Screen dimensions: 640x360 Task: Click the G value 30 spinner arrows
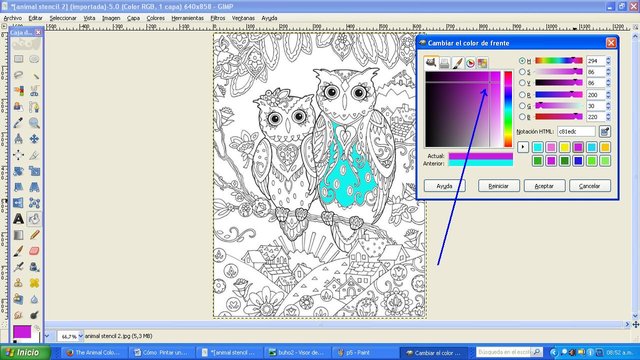pos(608,106)
